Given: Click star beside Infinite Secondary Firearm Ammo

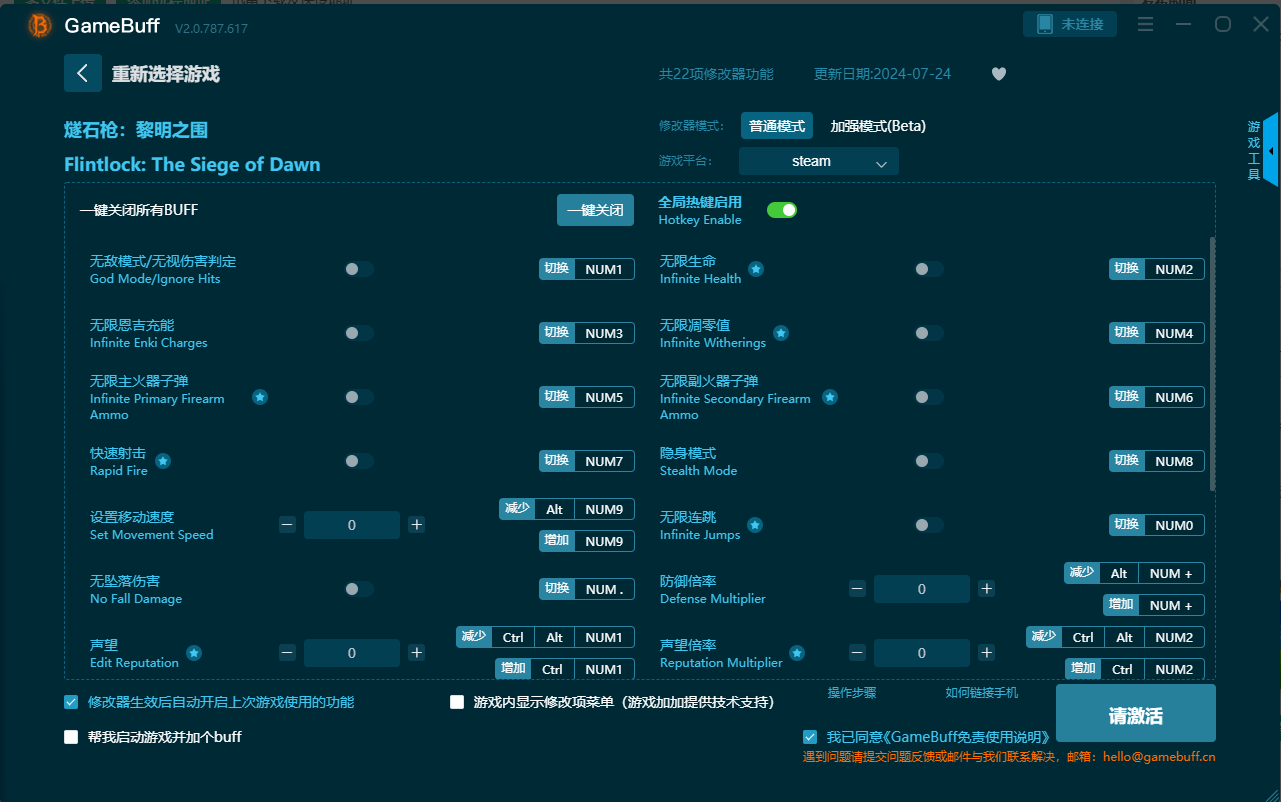Looking at the screenshot, I should (830, 397).
